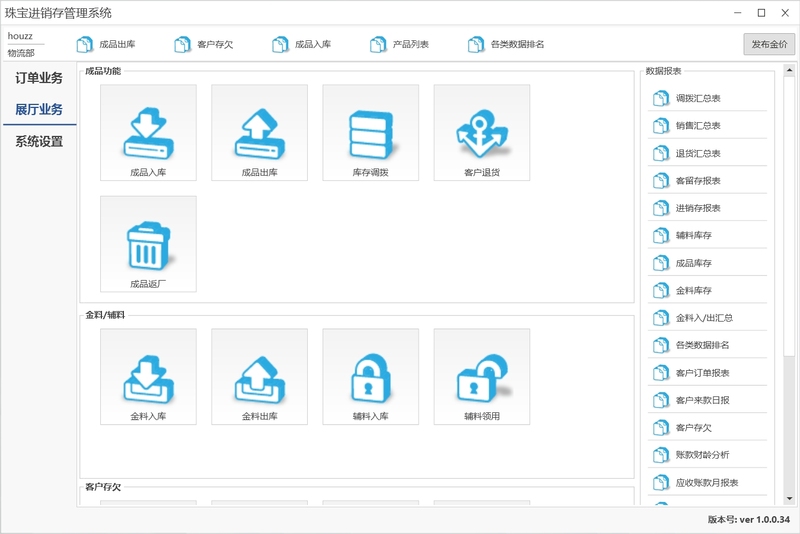Open 客户存欠 in the report list
Viewport: 800px width, 534px height.
coord(707,427)
